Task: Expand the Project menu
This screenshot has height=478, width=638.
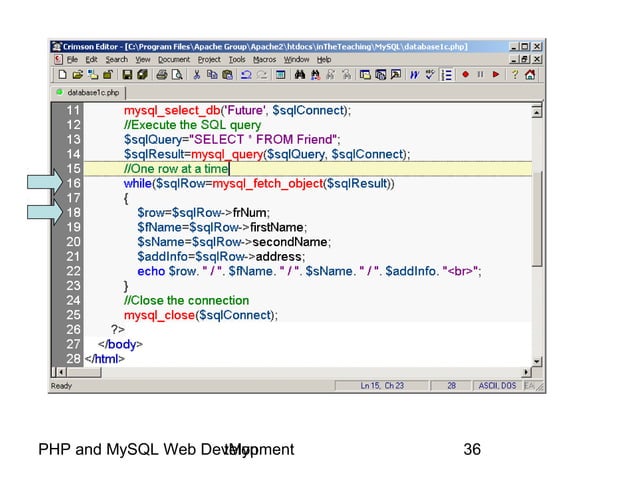Action: (x=208, y=60)
